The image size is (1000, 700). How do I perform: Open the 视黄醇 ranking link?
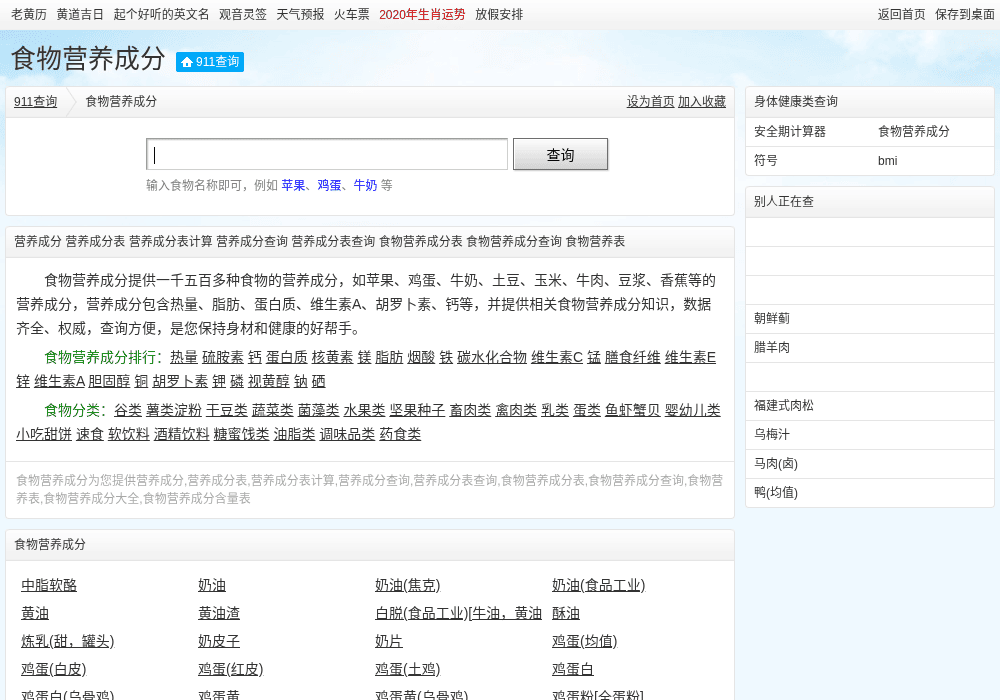point(268,381)
